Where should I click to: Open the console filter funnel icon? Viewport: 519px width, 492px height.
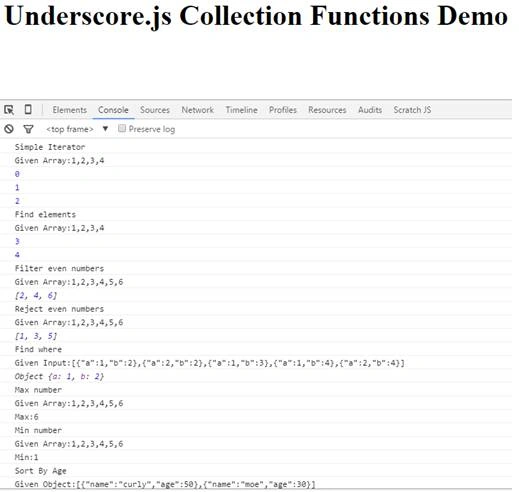(29, 129)
